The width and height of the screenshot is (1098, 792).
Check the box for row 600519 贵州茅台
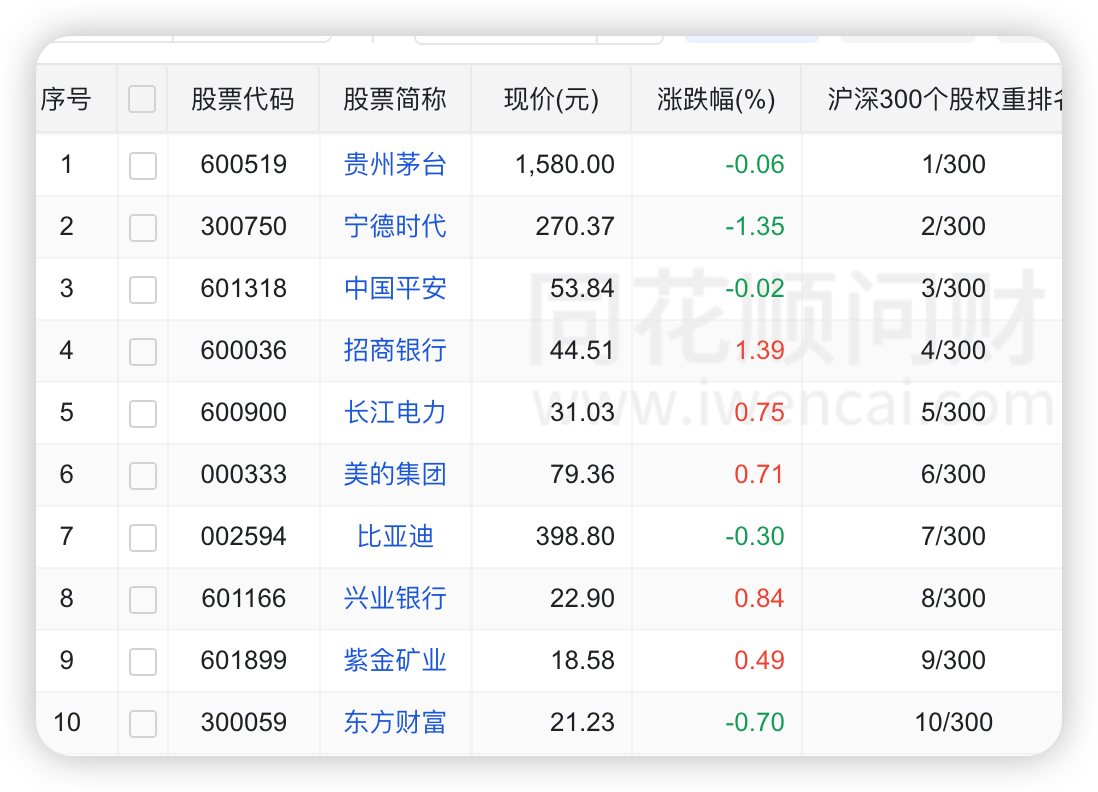[x=143, y=166]
